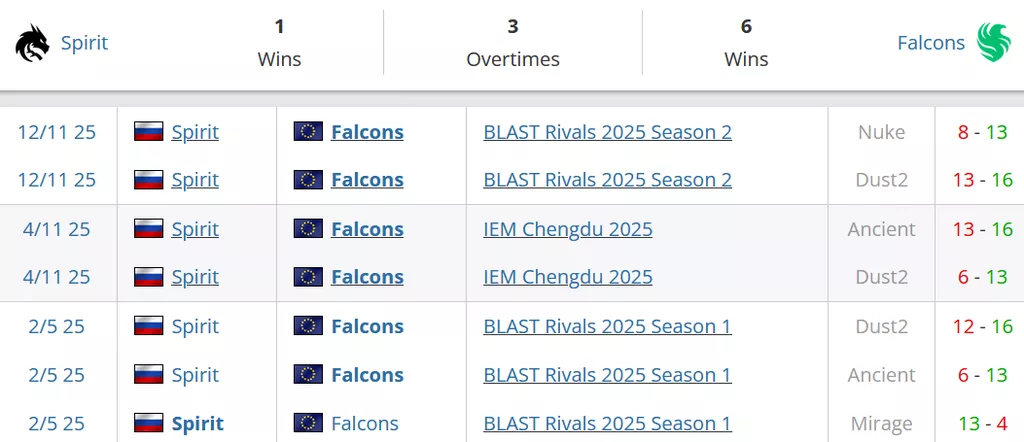
Task: Select the 13 - 4 Mirage score
Action: coord(981,423)
